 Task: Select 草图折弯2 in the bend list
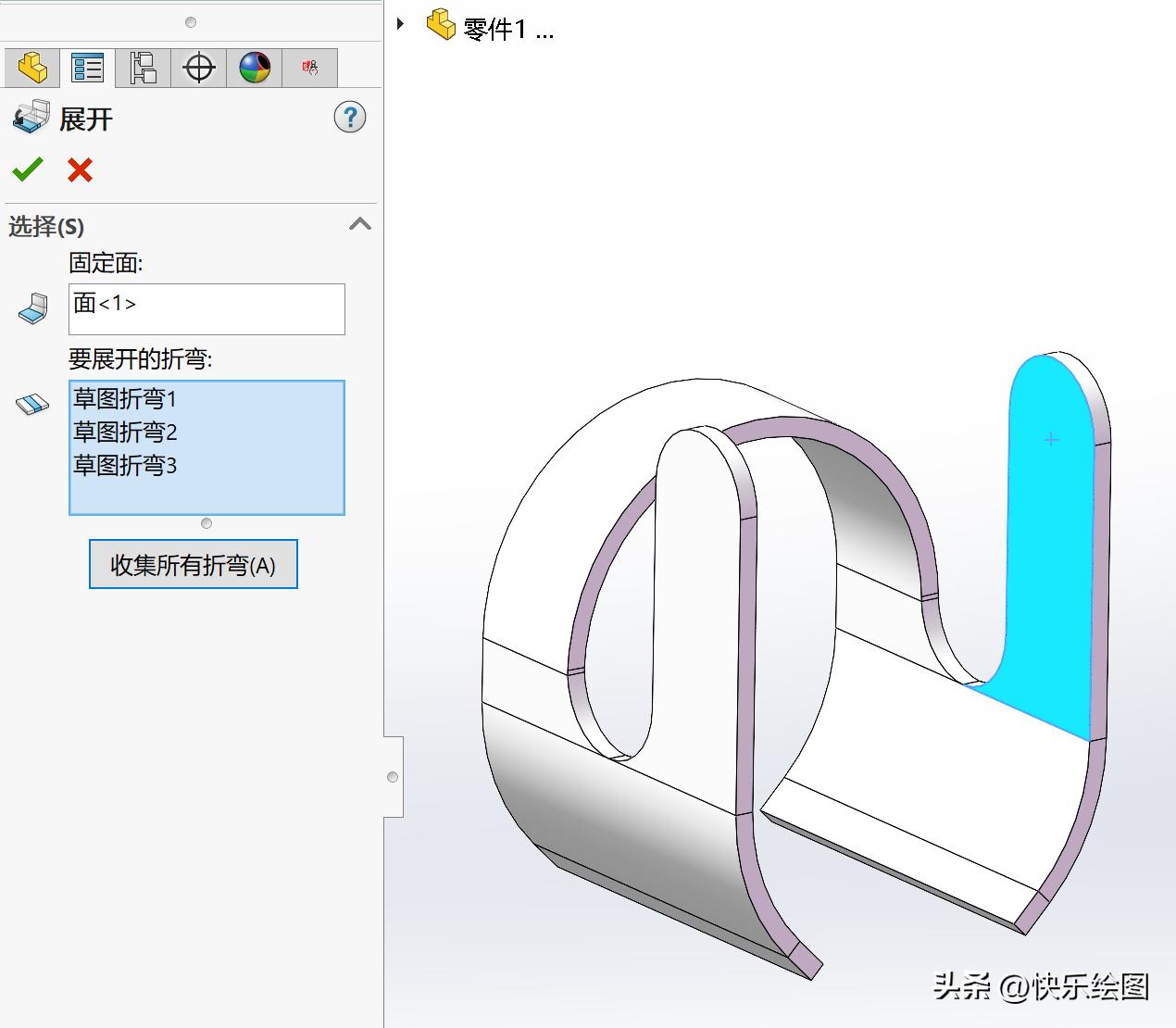(125, 433)
